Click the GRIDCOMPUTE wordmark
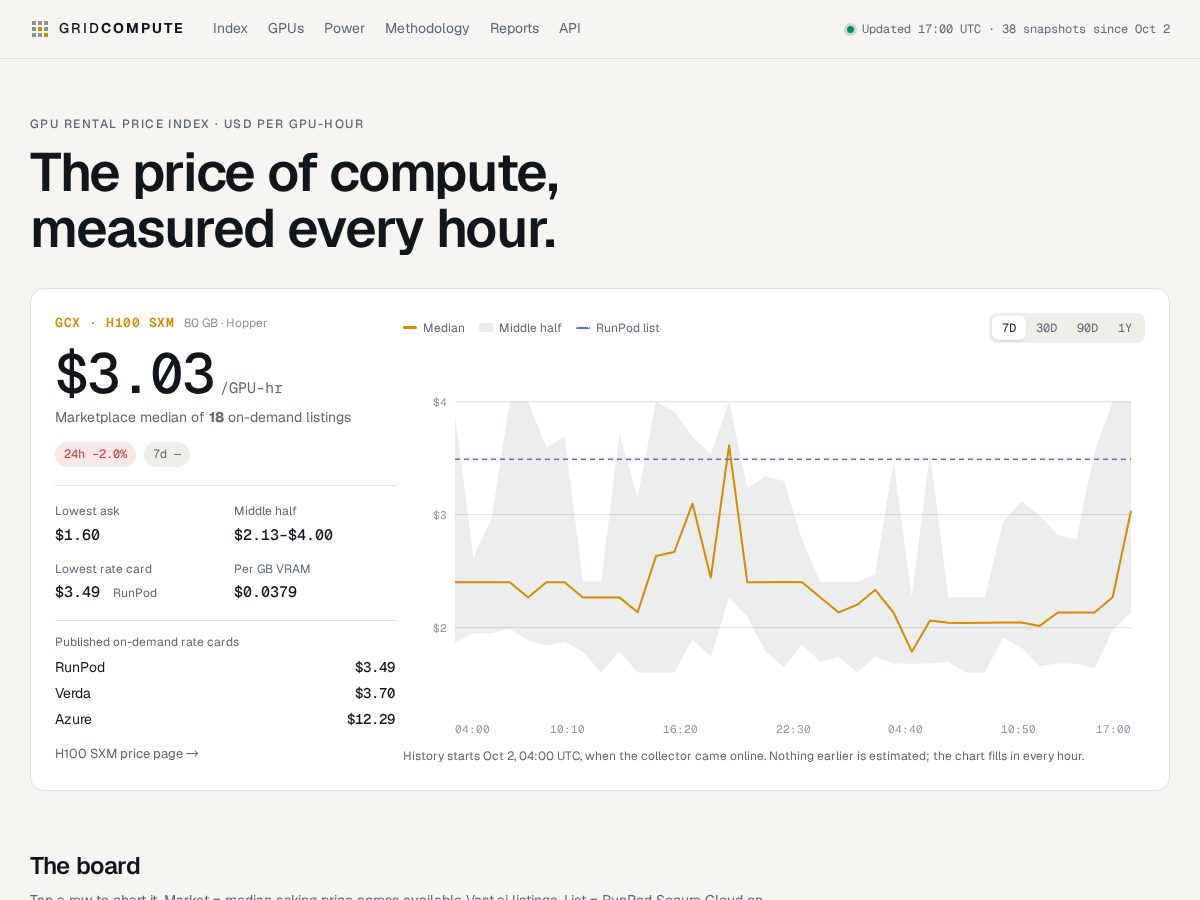 [121, 29]
